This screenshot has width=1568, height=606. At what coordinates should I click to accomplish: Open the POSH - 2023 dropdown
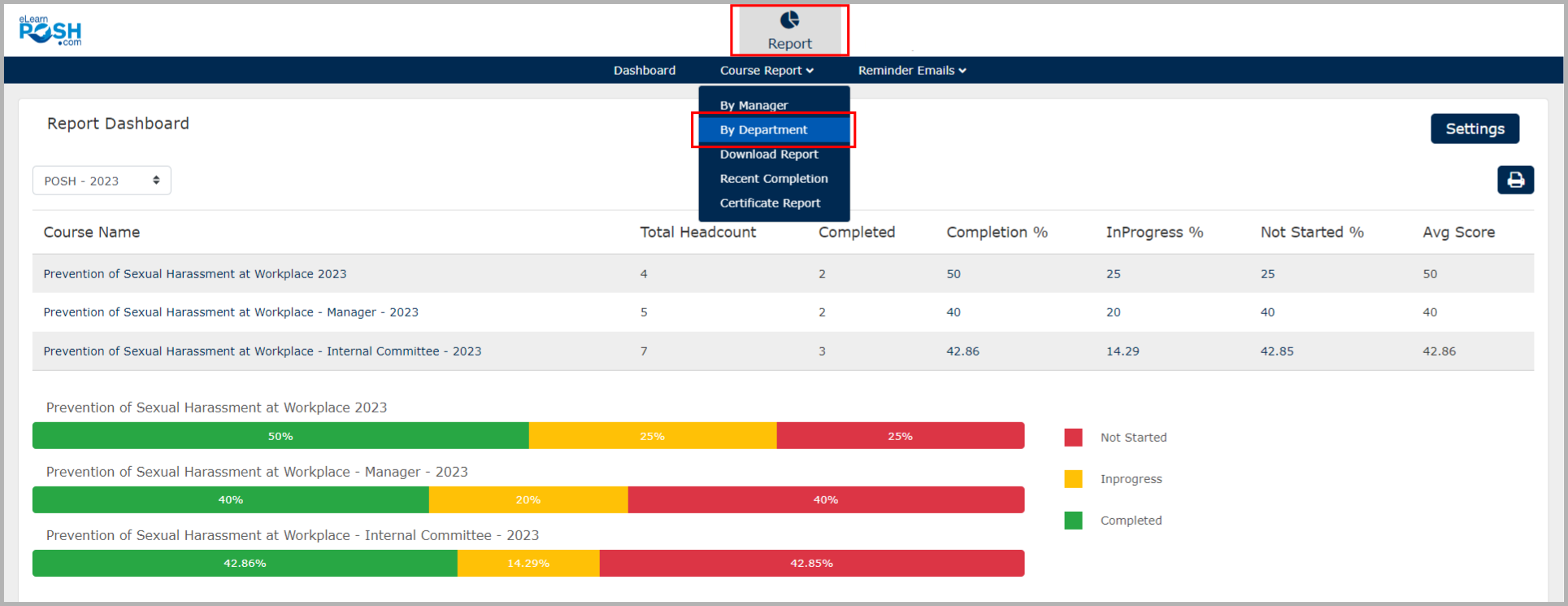click(102, 181)
